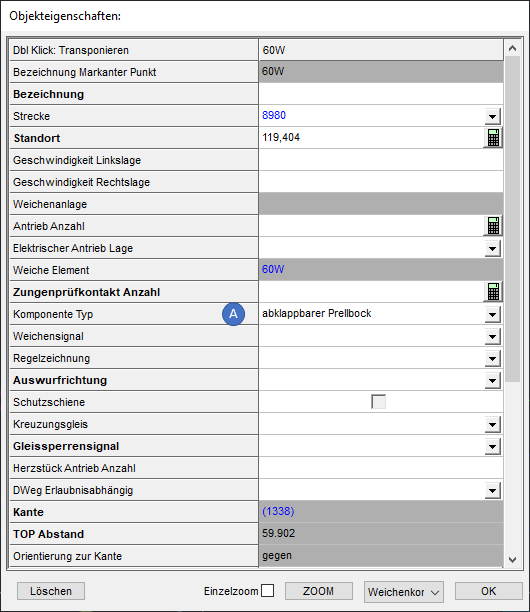
Task: Confirm with the OK button
Action: pos(489,591)
